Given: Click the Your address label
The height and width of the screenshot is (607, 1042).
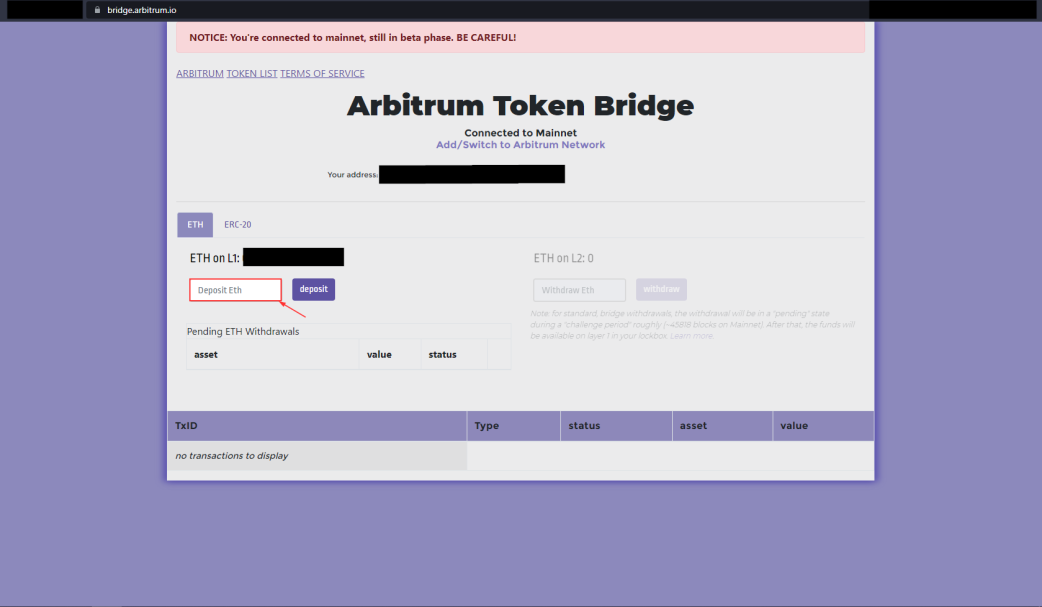Looking at the screenshot, I should 352,175.
